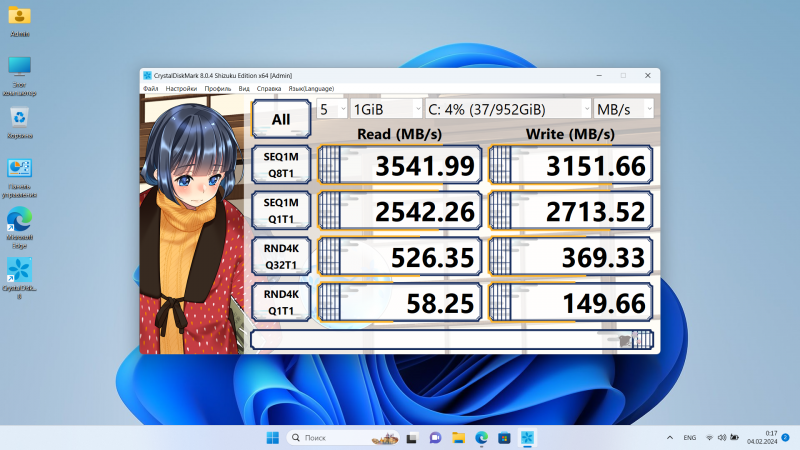Start the SEQ1M Q8T1 test

tap(281, 165)
